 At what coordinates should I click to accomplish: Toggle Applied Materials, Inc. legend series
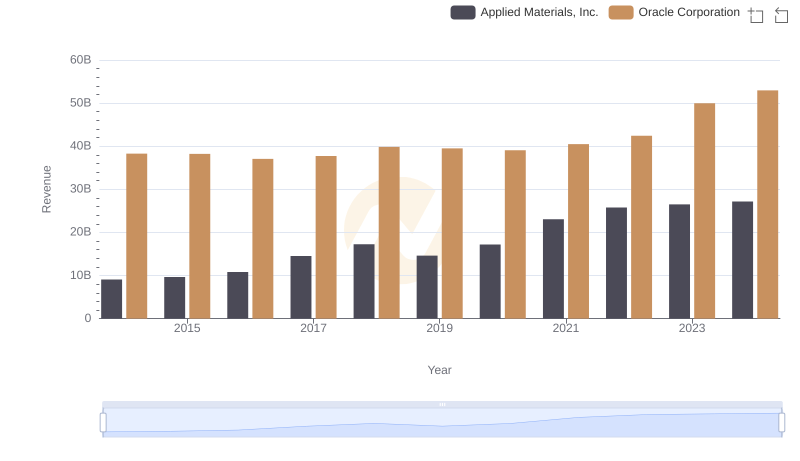524,12
